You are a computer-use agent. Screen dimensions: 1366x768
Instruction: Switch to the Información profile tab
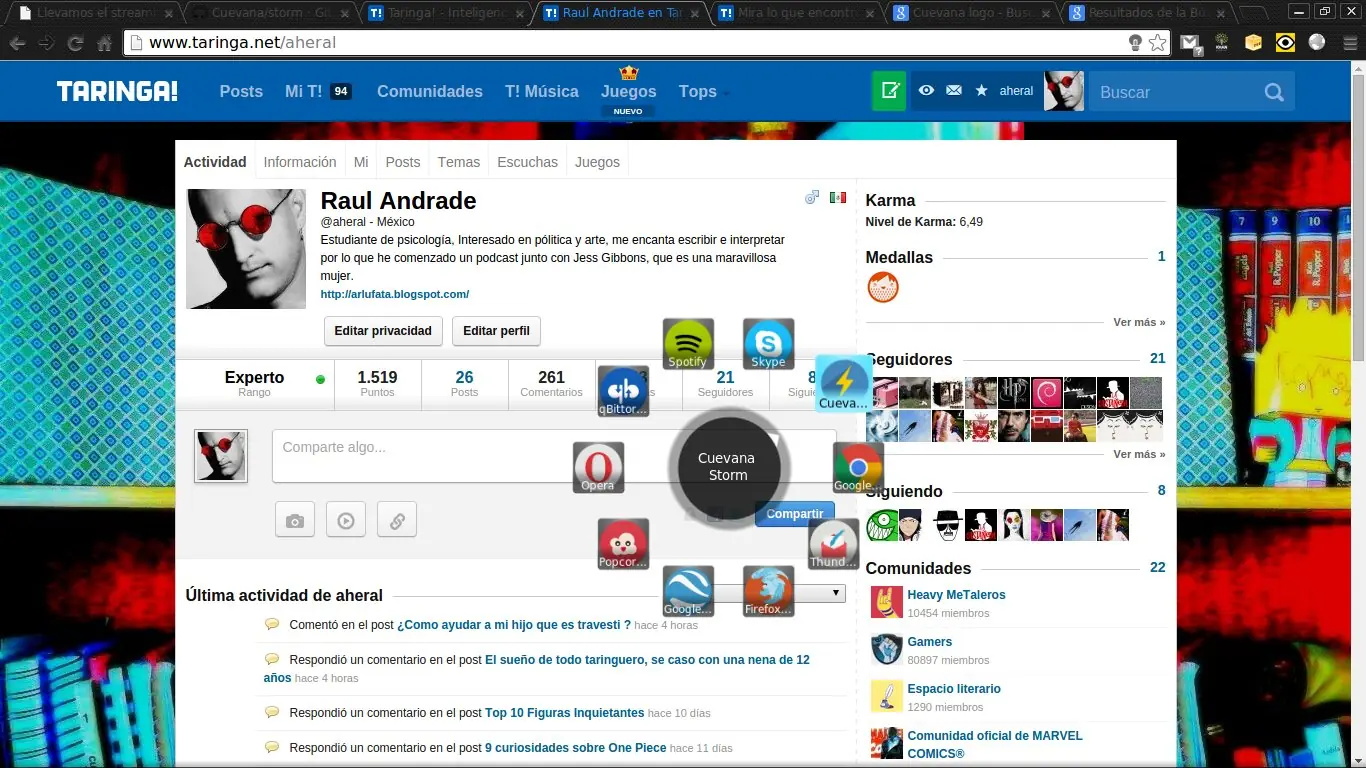pos(300,162)
